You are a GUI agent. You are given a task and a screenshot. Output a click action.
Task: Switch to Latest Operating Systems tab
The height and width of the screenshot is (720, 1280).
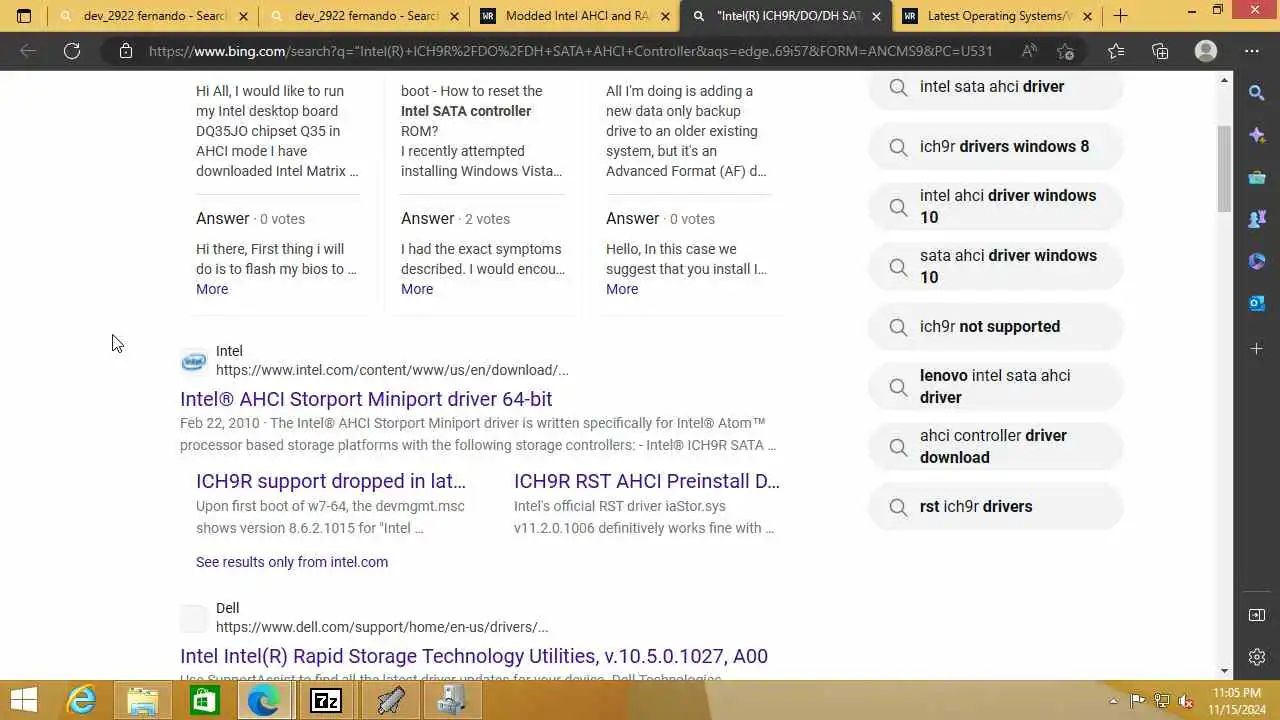pos(999,16)
